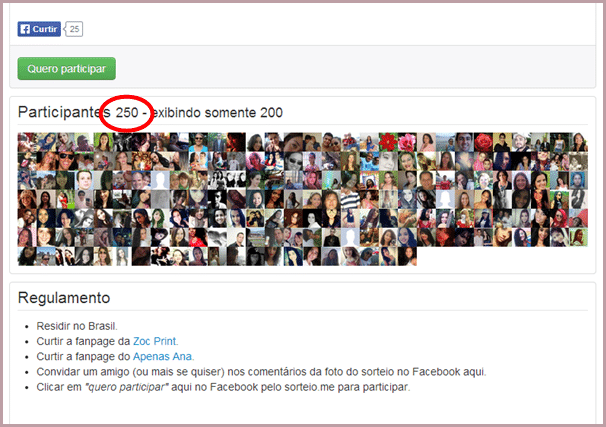
Task: Click the Participantes heading
Action: (62, 112)
